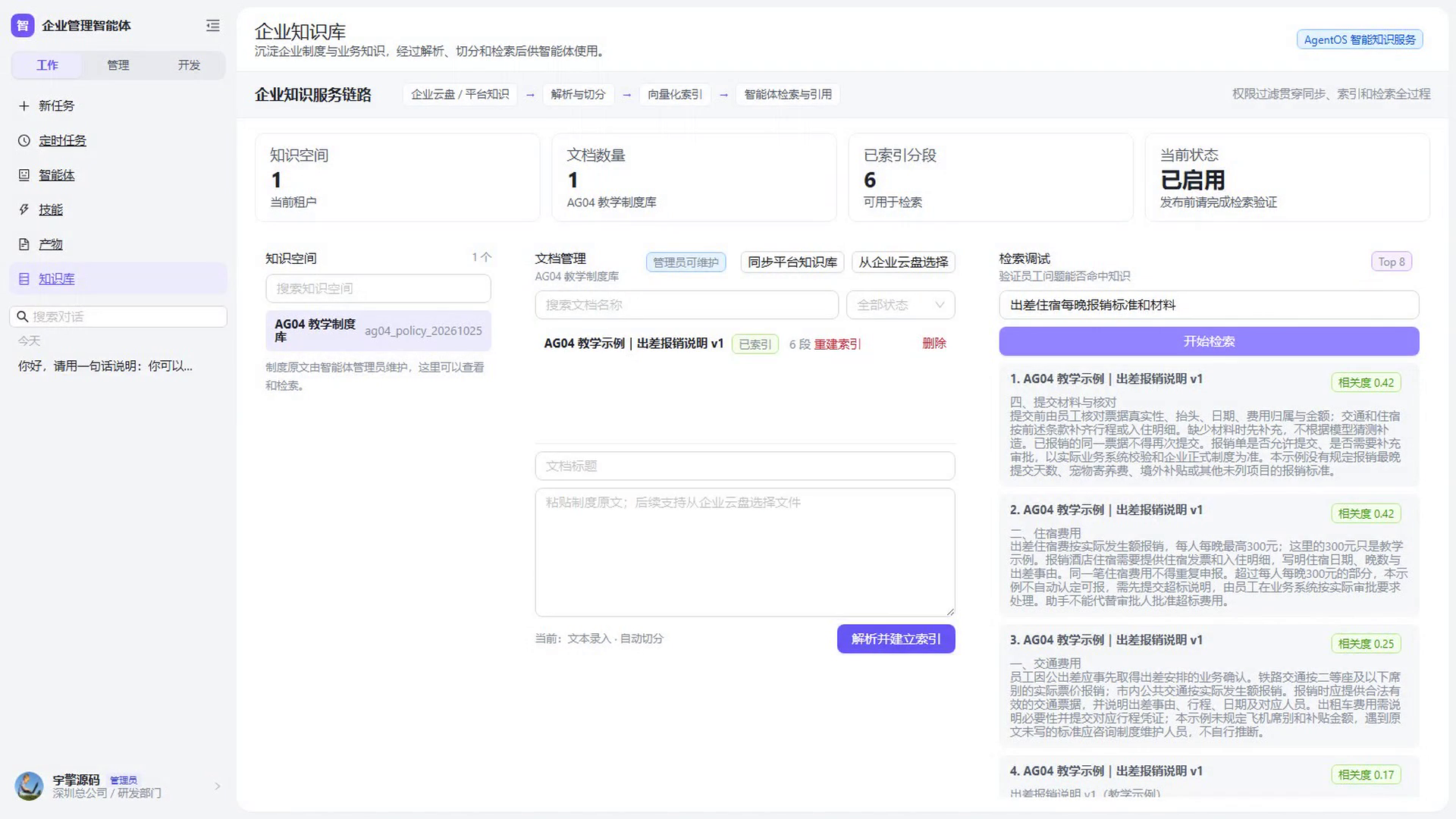Open search result 2 住宿费用

pyautogui.click(x=1209, y=555)
